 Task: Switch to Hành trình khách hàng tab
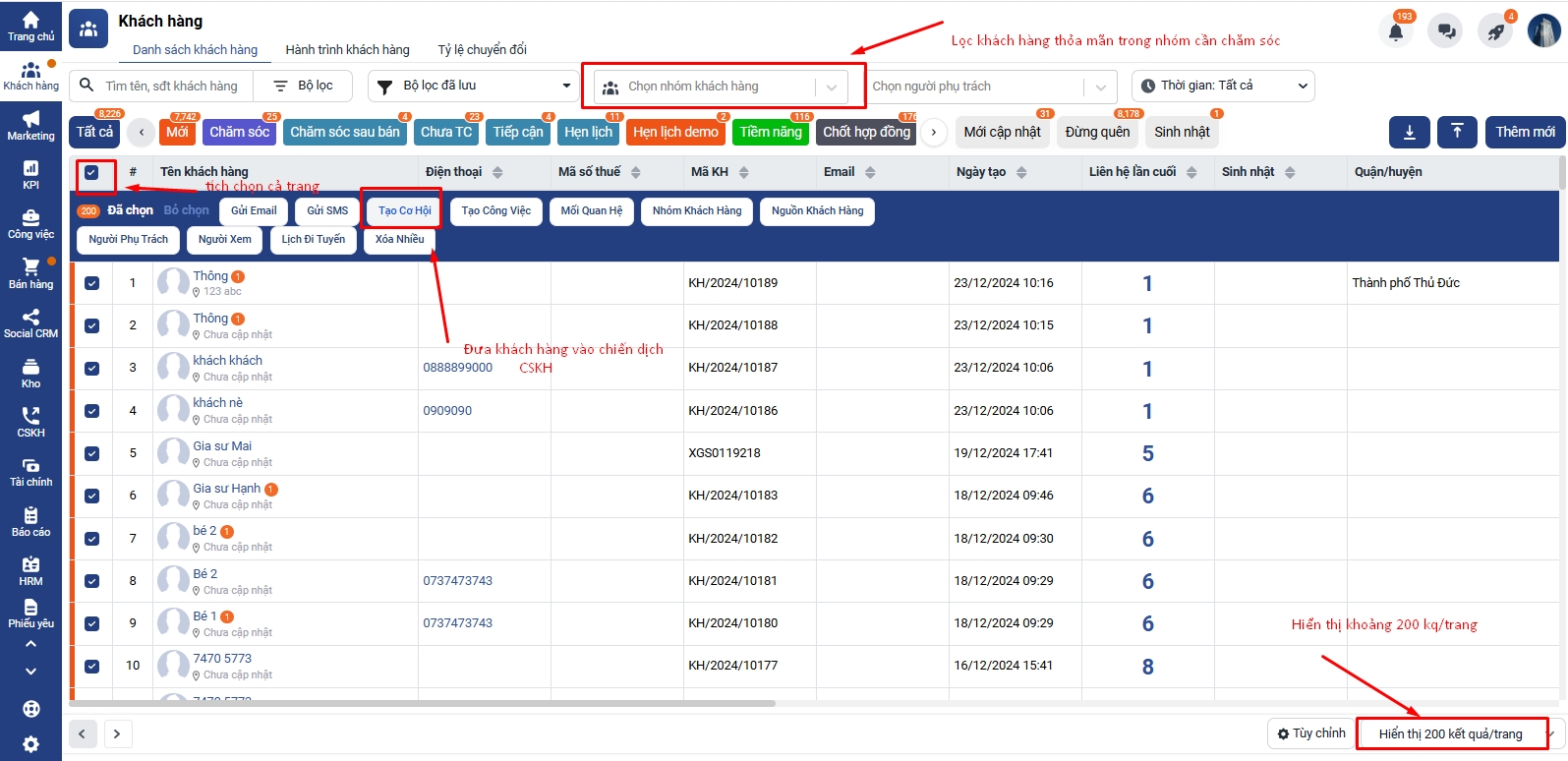347,49
